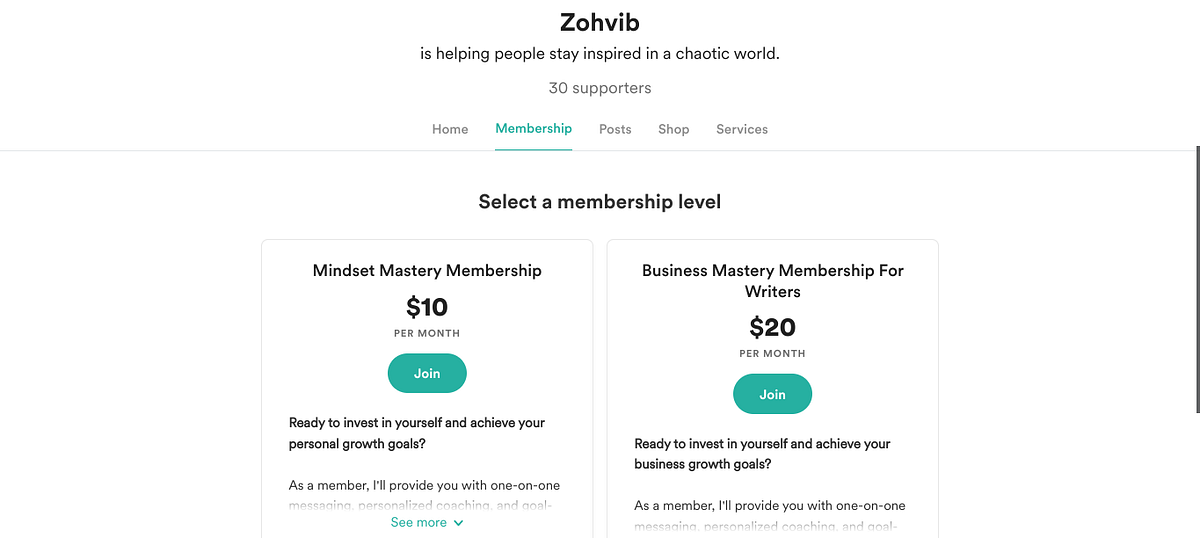Screen dimensions: 1200x538
Task: Click the Select a membership level heading
Action: [x=599, y=202]
